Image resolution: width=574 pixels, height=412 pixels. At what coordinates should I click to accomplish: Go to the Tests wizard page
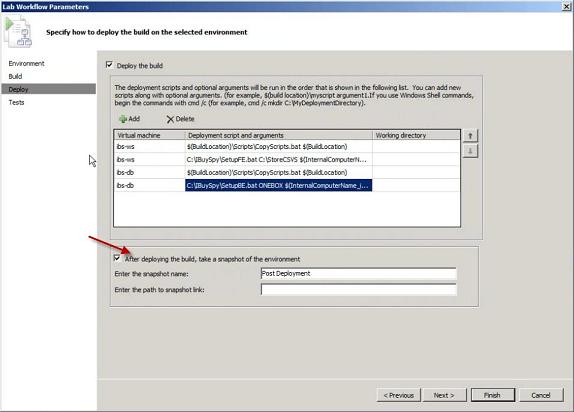coord(16,102)
